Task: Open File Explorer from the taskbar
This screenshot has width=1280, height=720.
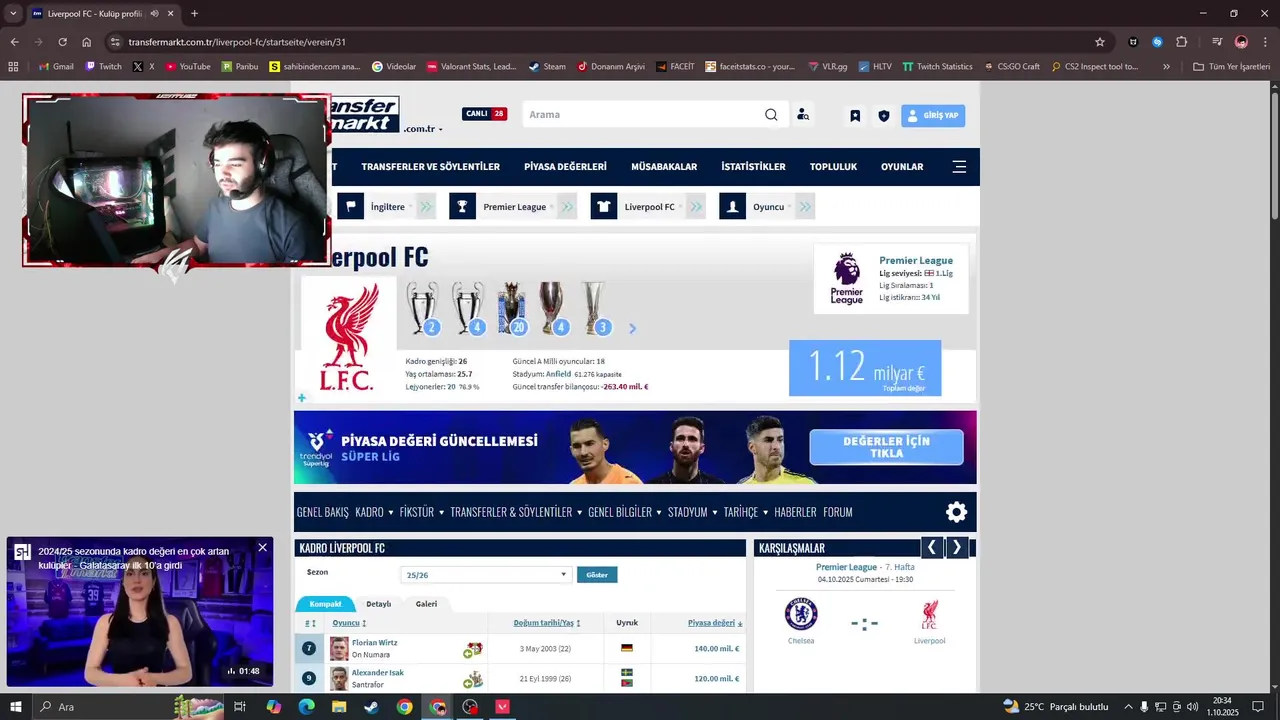Action: [x=339, y=707]
